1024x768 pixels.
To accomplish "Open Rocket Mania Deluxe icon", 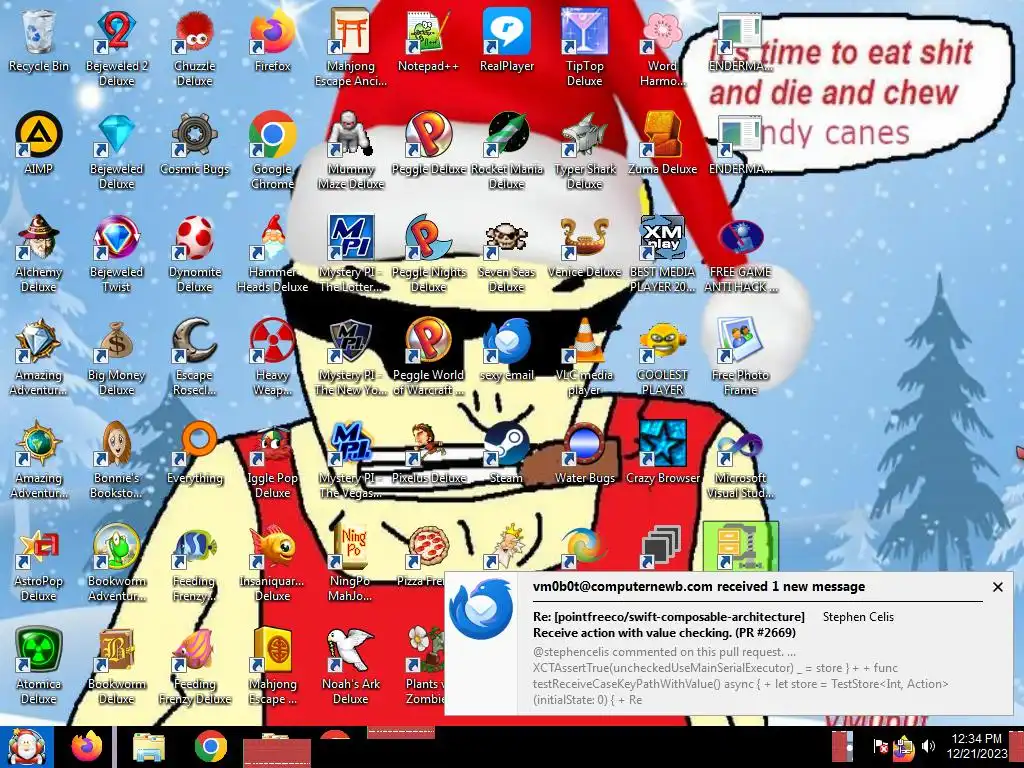I will point(507,151).
